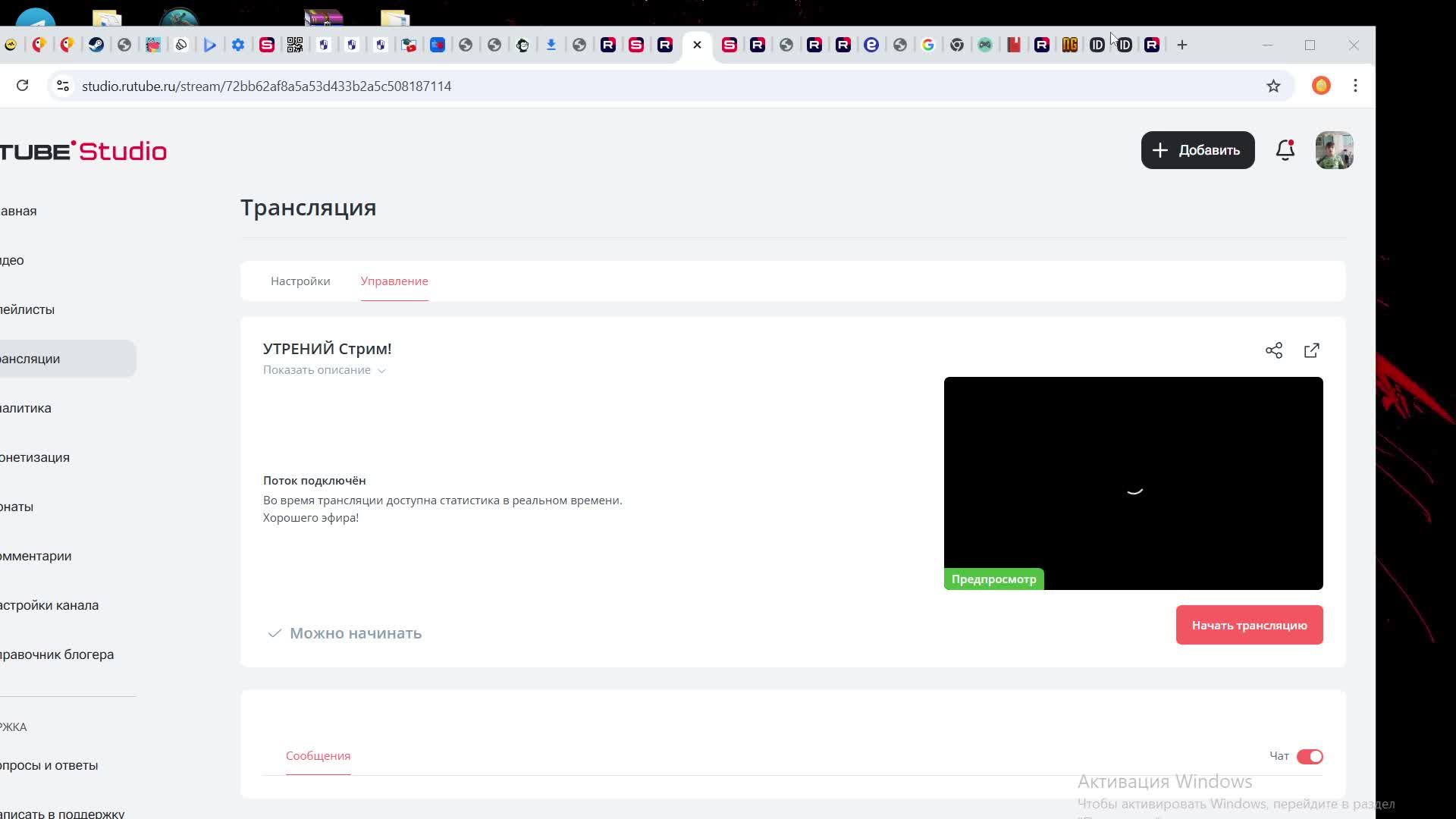
Task: Open Монетизация in sidebar
Action: tap(35, 457)
